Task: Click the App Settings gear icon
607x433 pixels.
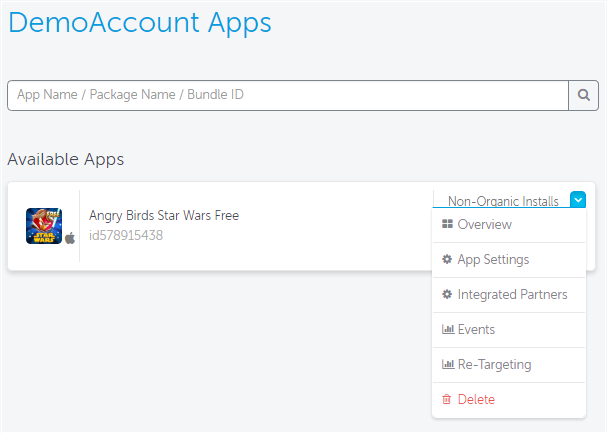Action: [447, 259]
